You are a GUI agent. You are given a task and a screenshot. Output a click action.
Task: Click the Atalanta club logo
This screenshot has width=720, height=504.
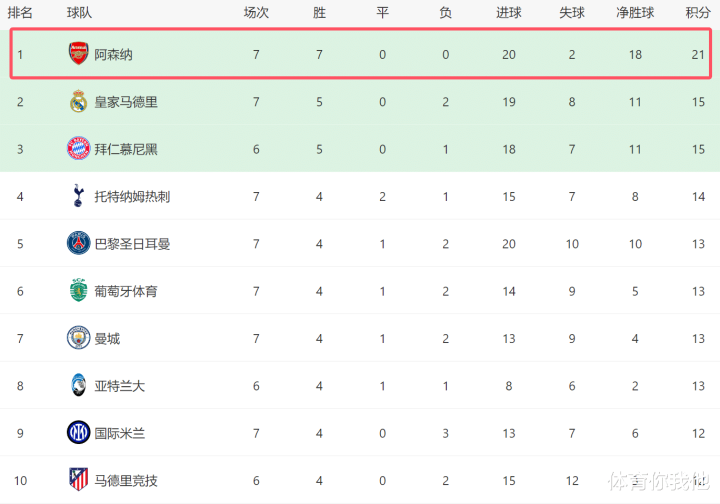(x=78, y=386)
